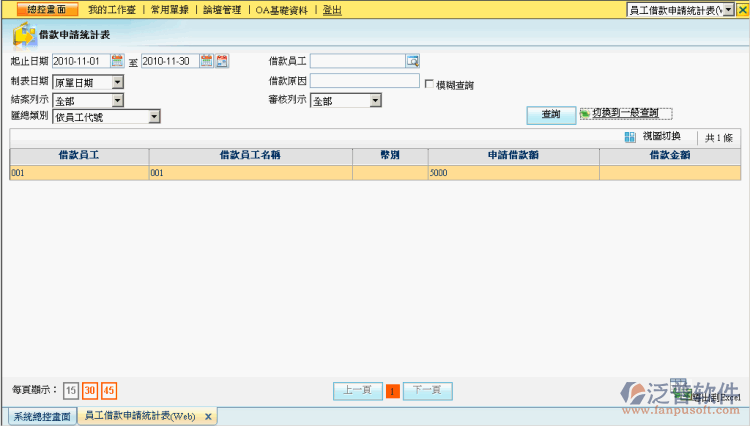Image resolution: width=750 pixels, height=426 pixels.
Task: Open OA基礎資料 menu item
Action: (x=282, y=10)
